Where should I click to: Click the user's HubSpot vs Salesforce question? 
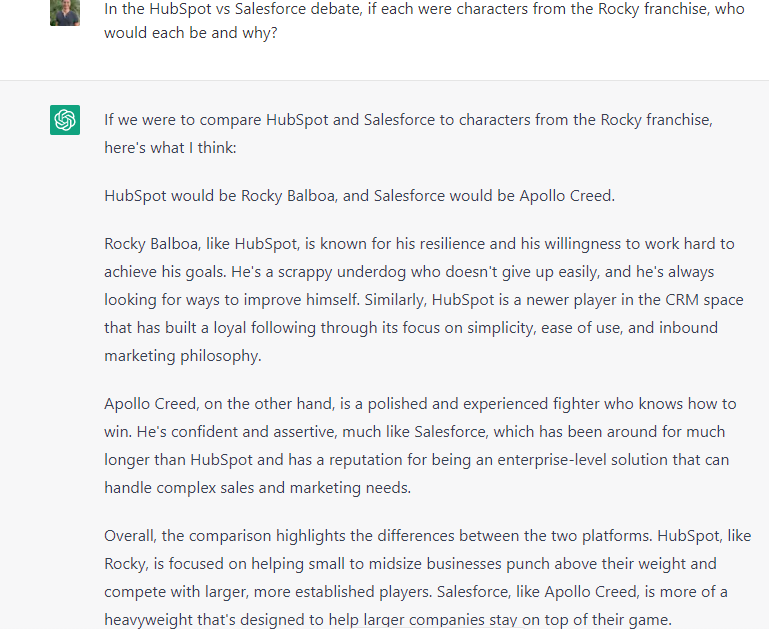424,21
